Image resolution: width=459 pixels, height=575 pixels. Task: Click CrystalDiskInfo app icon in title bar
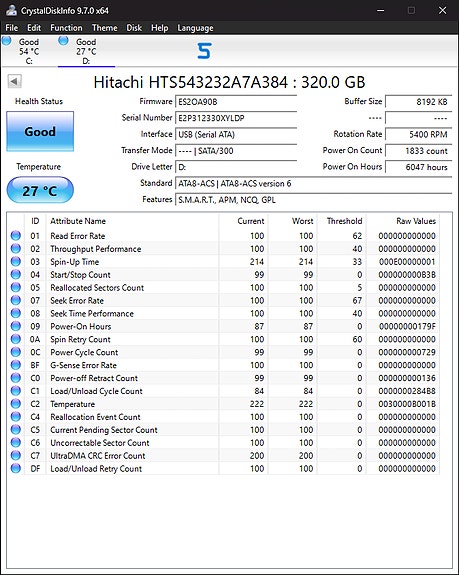click(11, 10)
